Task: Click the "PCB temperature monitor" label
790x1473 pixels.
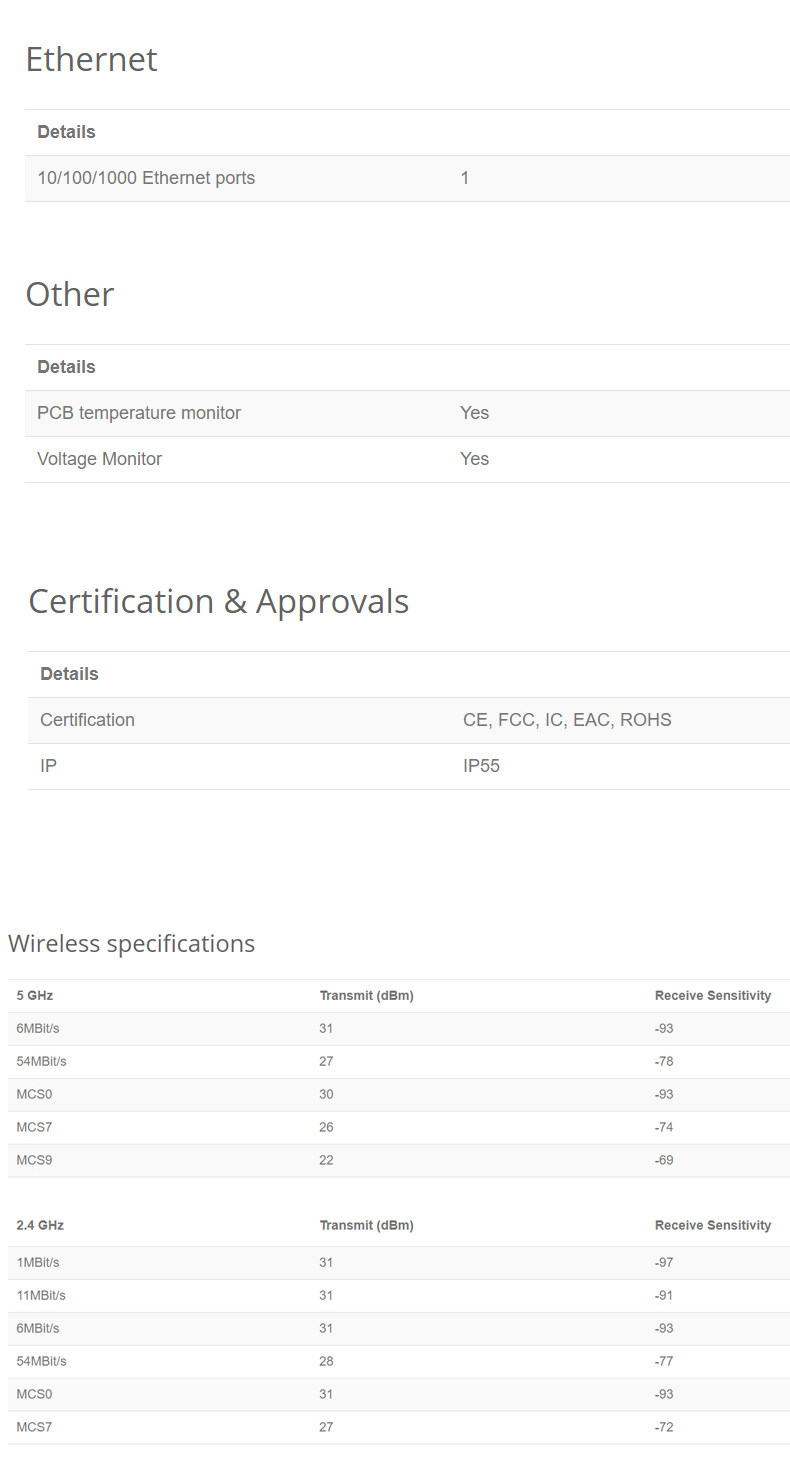Action: pyautogui.click(x=139, y=413)
